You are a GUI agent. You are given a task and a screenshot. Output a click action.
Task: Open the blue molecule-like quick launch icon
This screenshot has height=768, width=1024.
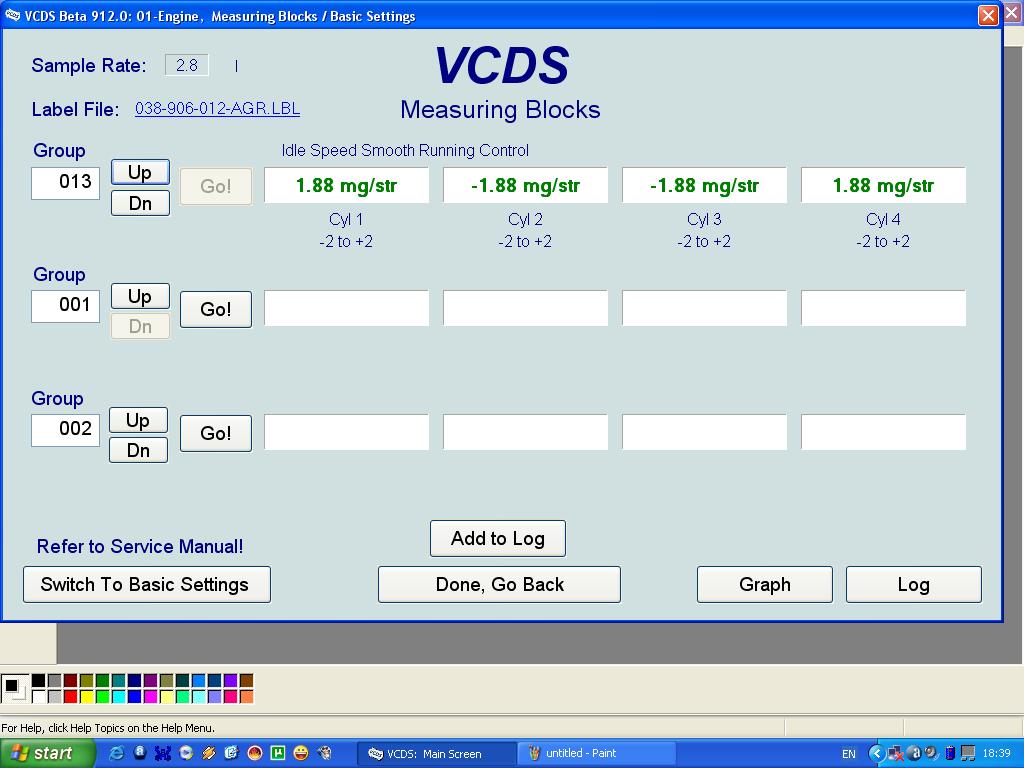163,753
